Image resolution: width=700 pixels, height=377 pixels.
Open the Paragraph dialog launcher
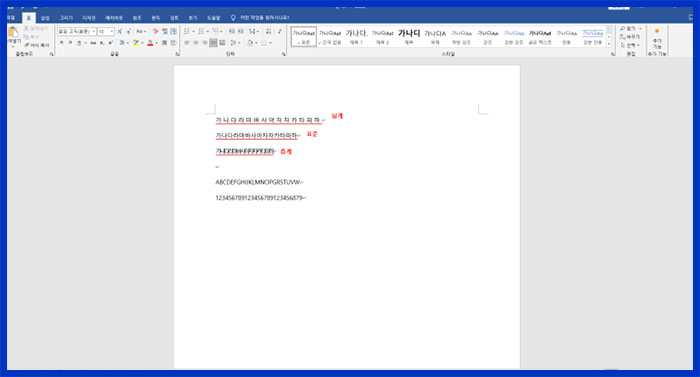pos(283,54)
